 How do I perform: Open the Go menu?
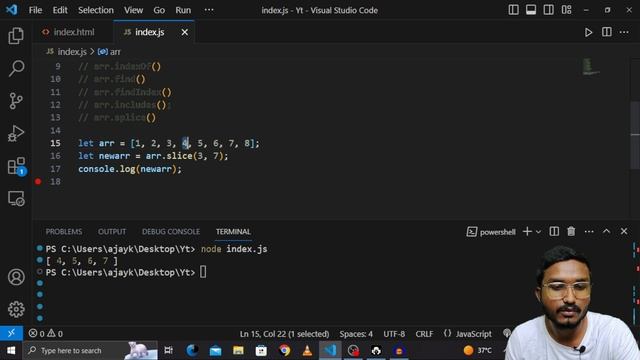coord(159,10)
